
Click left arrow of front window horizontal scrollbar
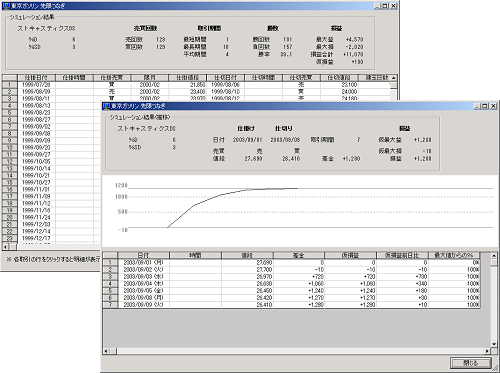106,351
